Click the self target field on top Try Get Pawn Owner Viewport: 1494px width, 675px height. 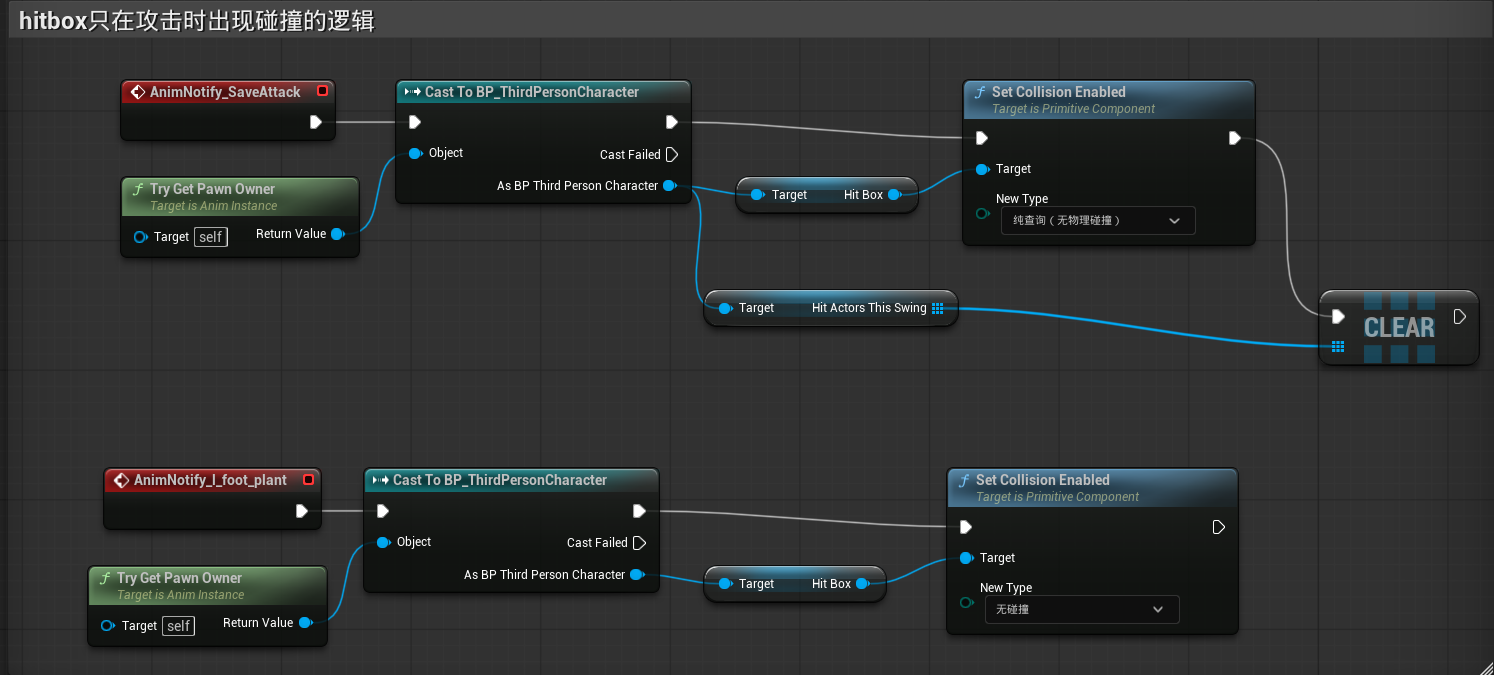click(211, 237)
